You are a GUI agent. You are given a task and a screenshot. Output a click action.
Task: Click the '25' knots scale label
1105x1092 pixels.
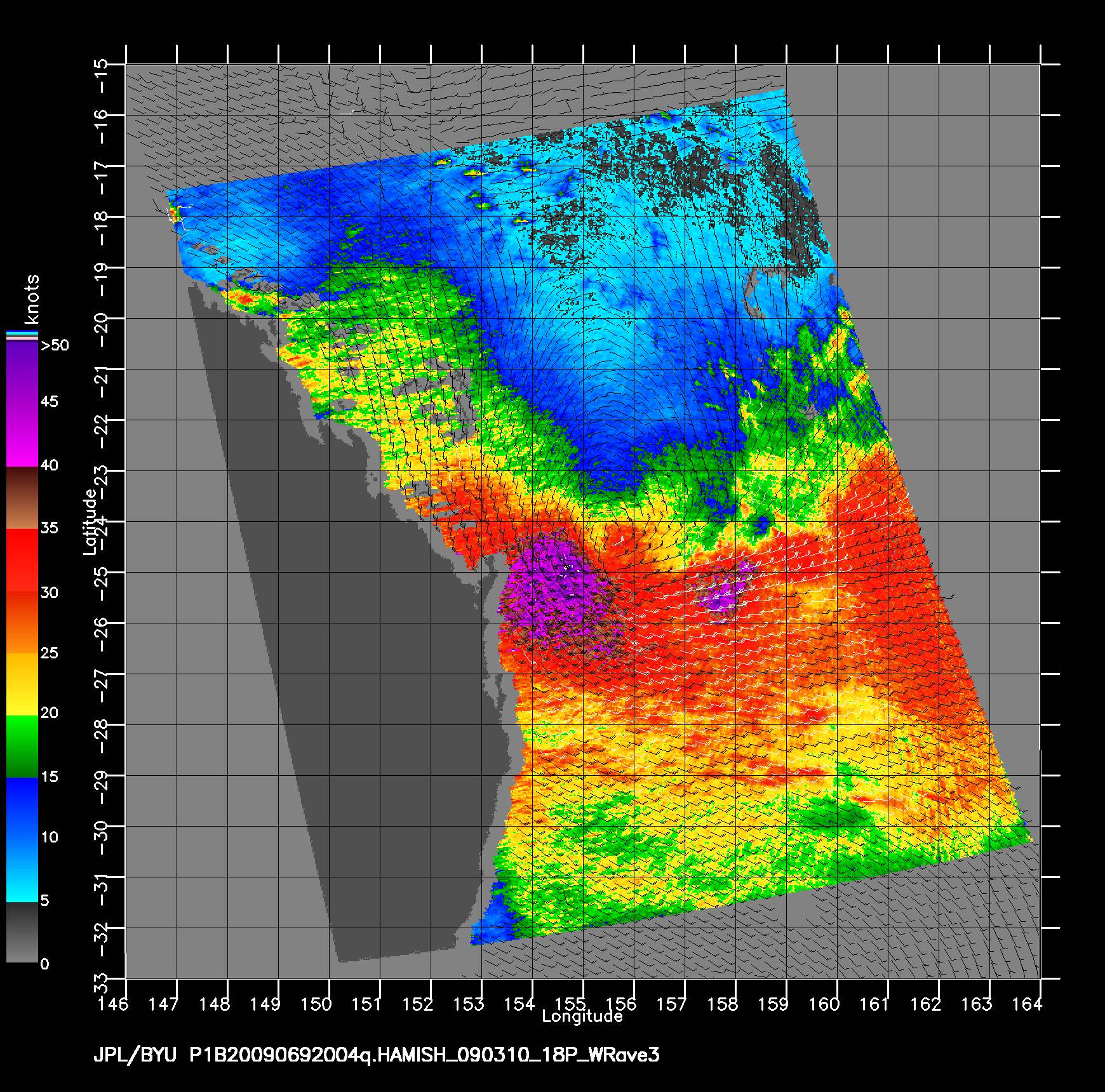[50, 653]
